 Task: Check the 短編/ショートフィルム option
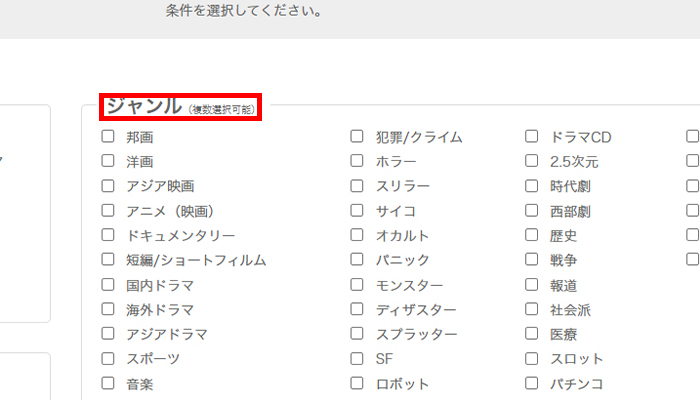click(108, 260)
